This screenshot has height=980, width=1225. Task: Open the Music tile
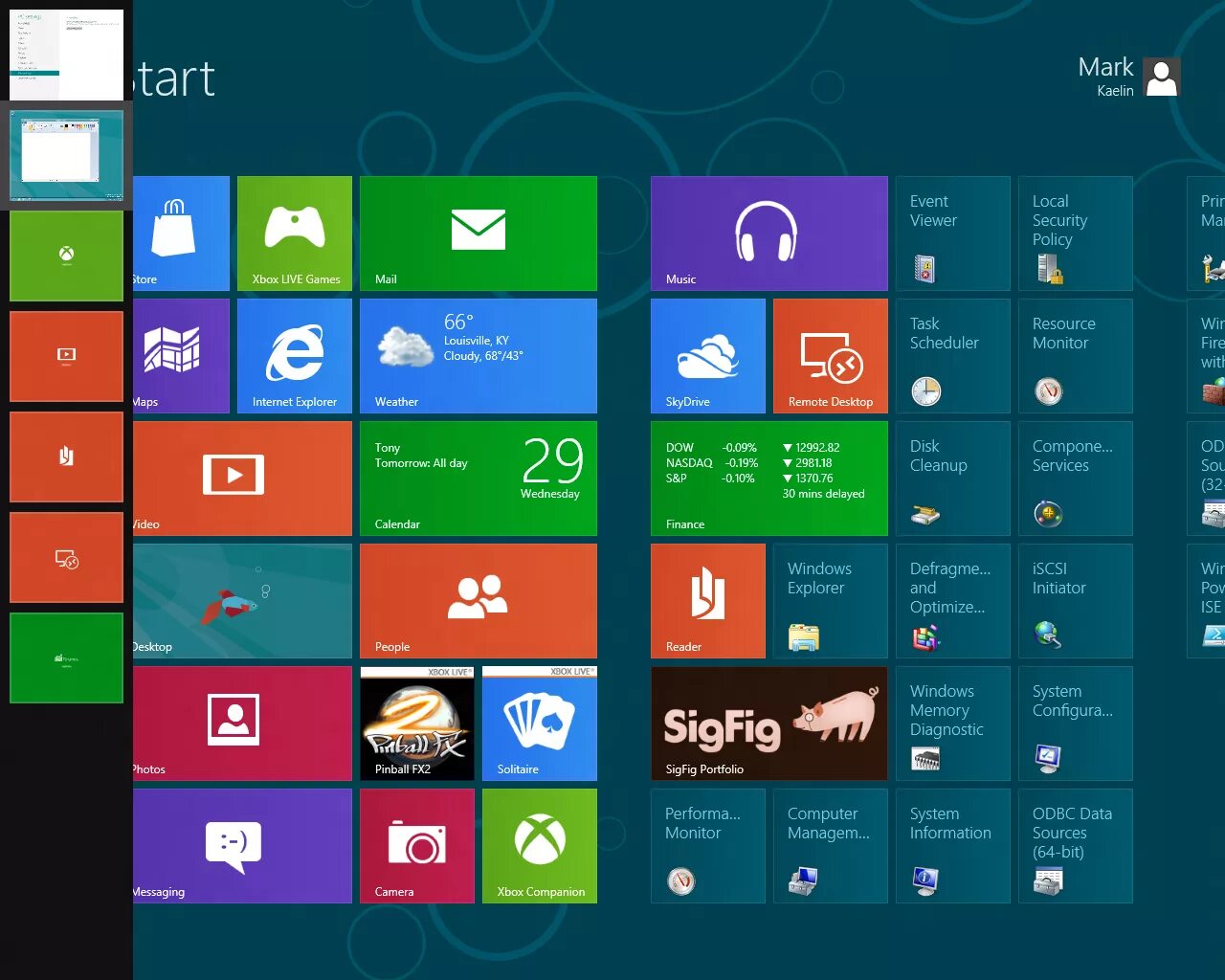tap(769, 234)
